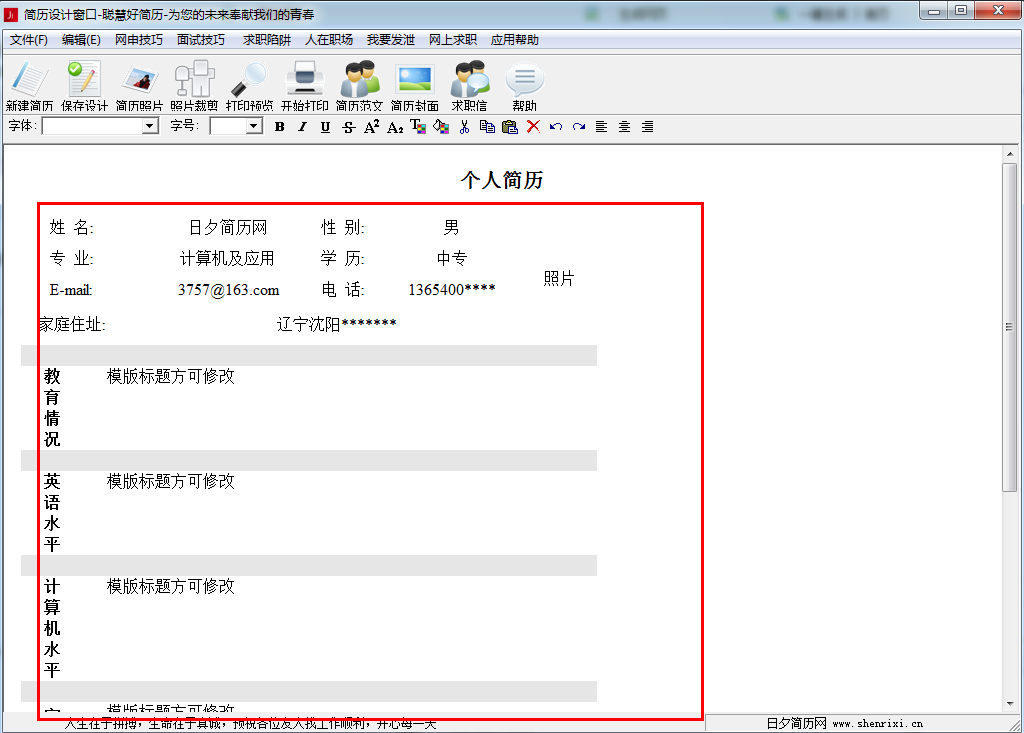Open the 面试技巧 menu

tap(201, 40)
